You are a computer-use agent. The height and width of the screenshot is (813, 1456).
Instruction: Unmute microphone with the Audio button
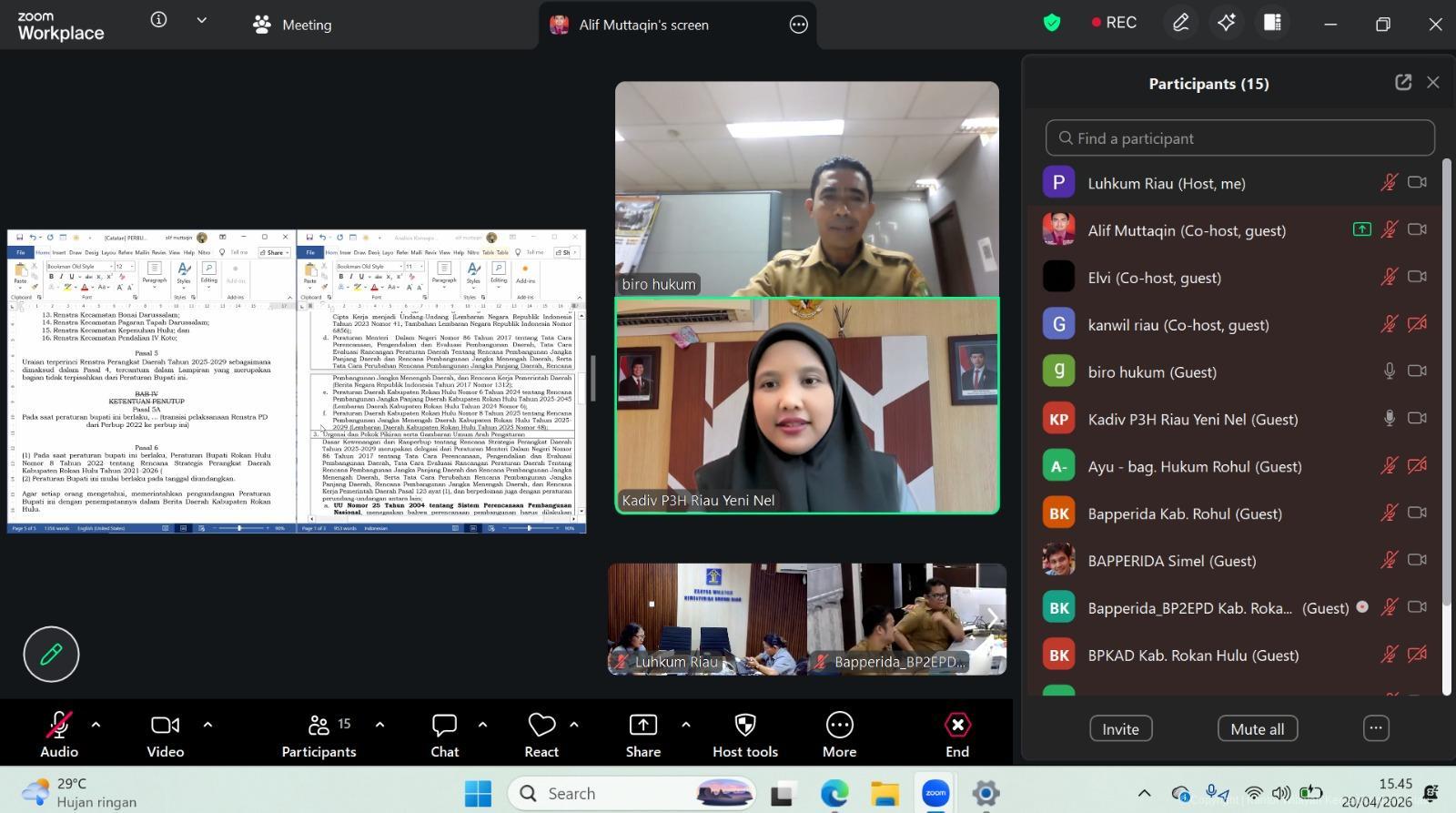tap(59, 735)
